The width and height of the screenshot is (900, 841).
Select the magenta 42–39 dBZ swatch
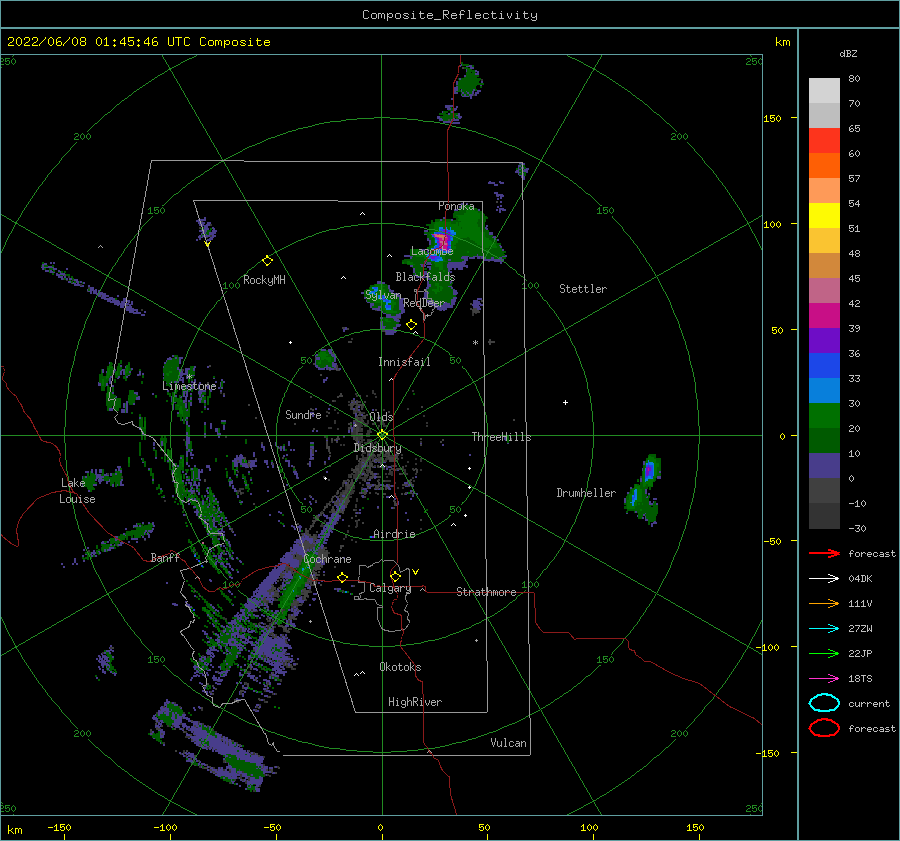click(824, 316)
